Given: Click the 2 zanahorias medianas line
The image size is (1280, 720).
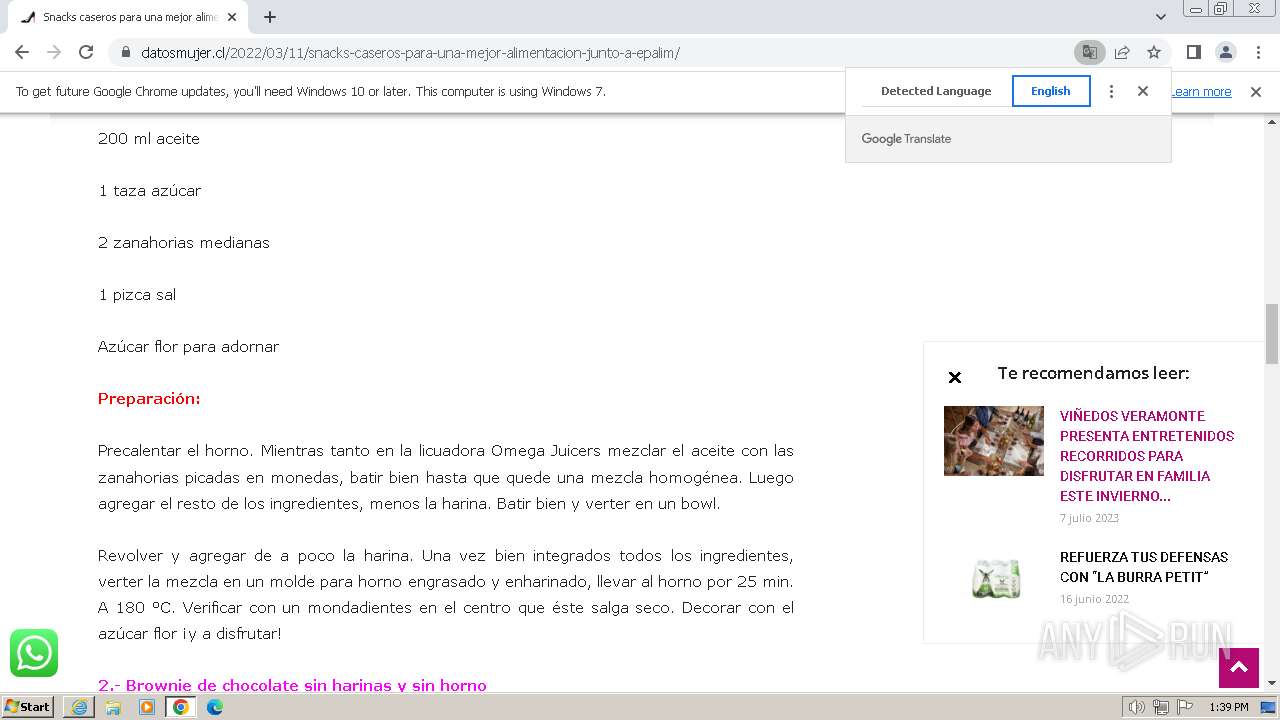Looking at the screenshot, I should (184, 243).
